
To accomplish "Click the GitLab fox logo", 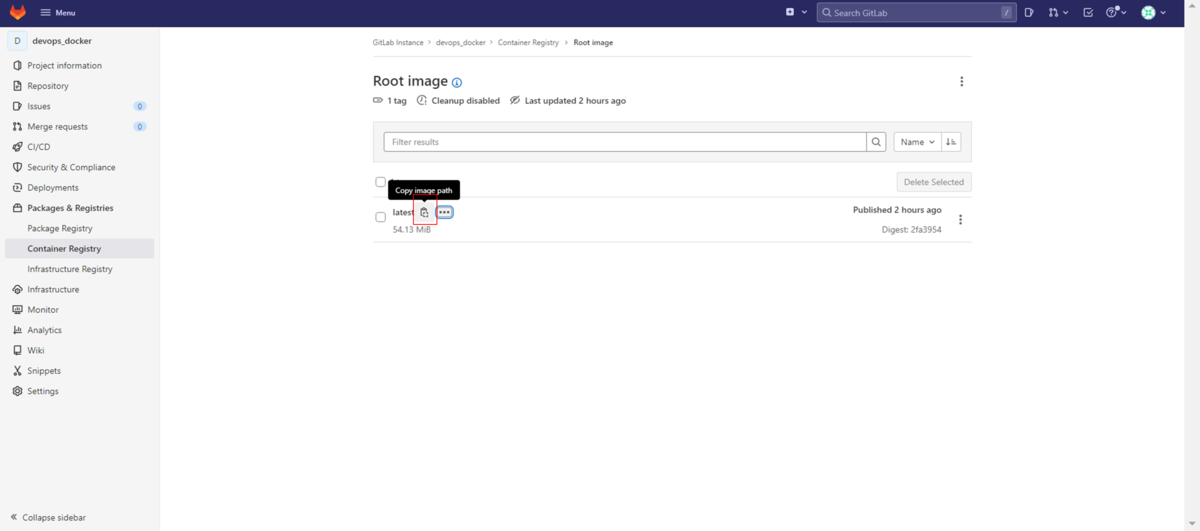I will point(18,12).
